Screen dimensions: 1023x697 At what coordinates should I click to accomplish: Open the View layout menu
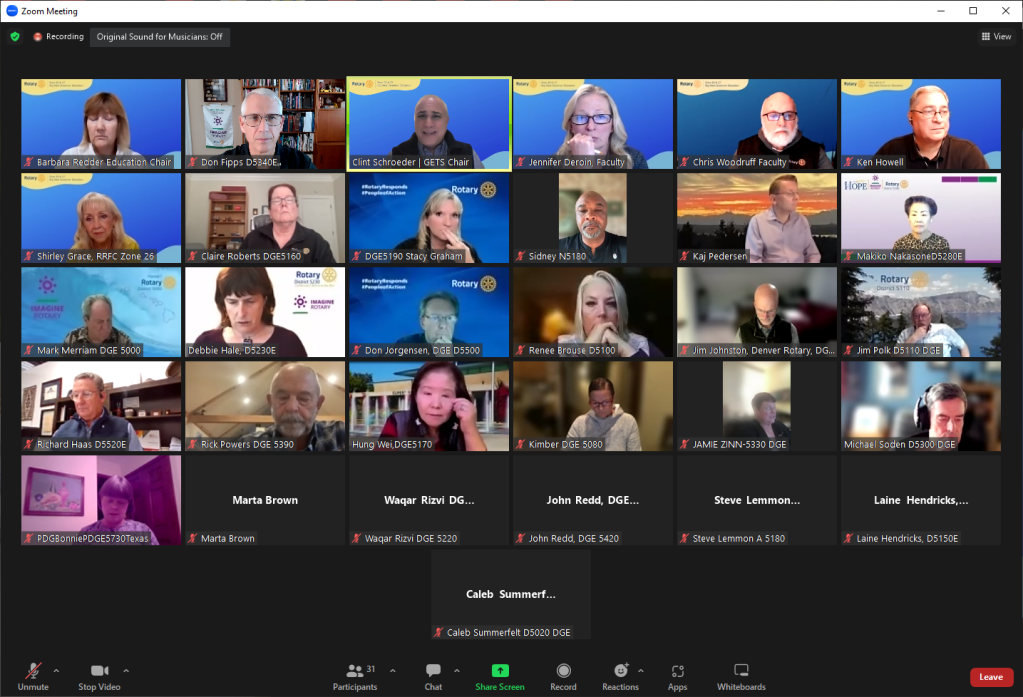[x=996, y=37]
